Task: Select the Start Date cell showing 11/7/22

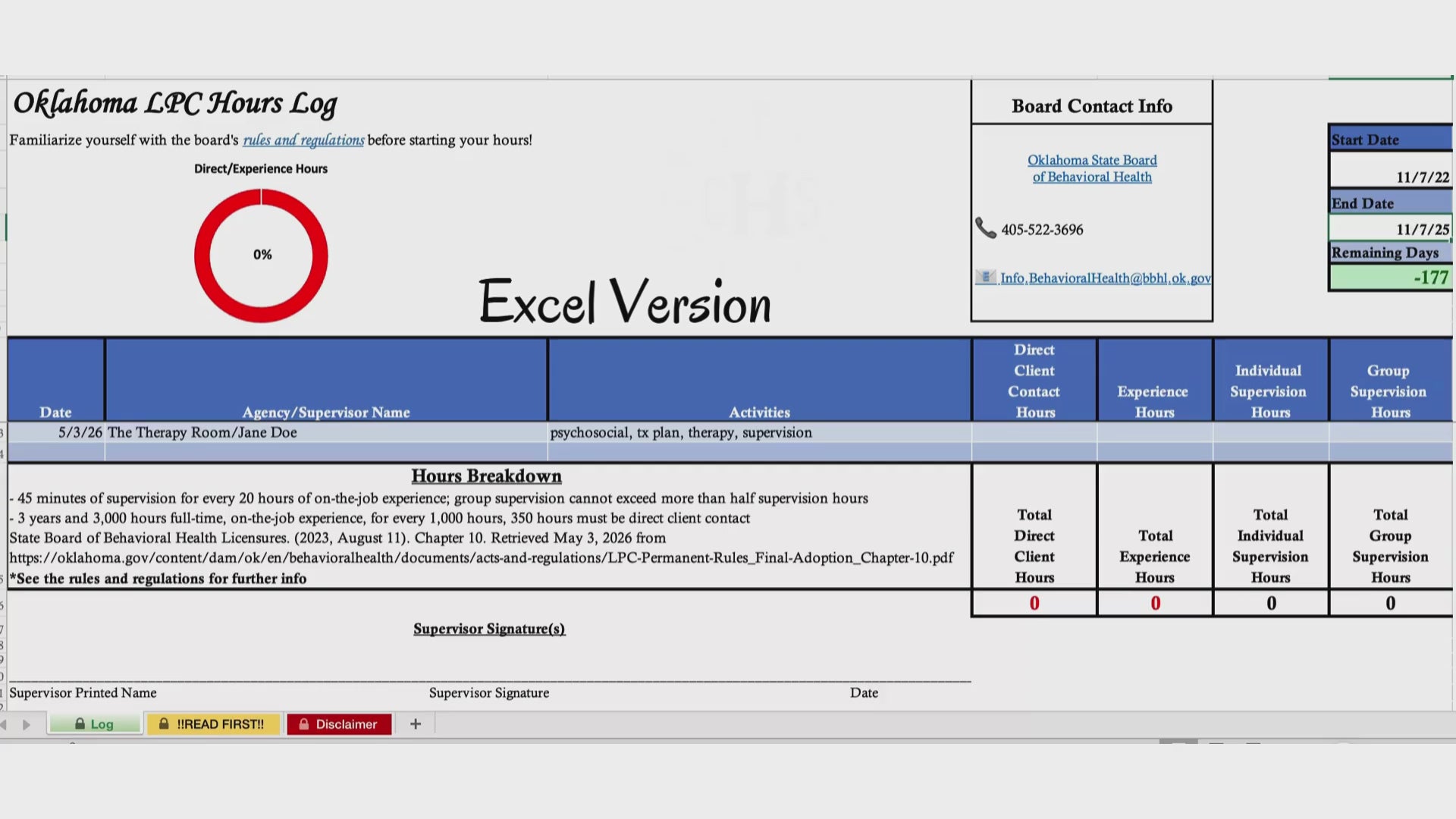Action: click(1391, 169)
